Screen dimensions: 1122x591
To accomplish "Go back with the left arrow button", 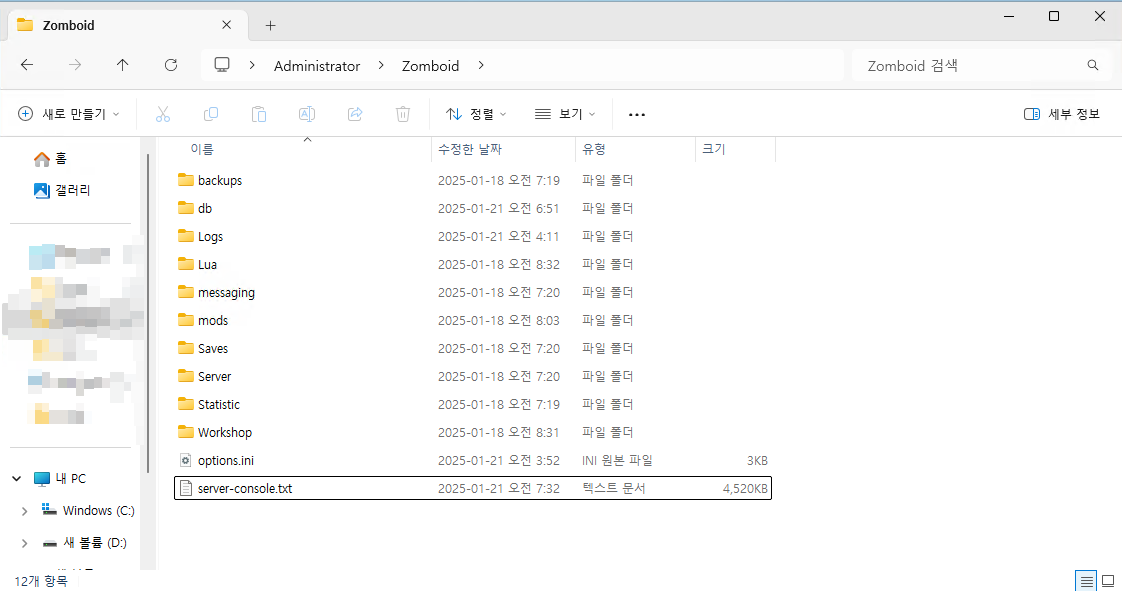I will pos(27,65).
